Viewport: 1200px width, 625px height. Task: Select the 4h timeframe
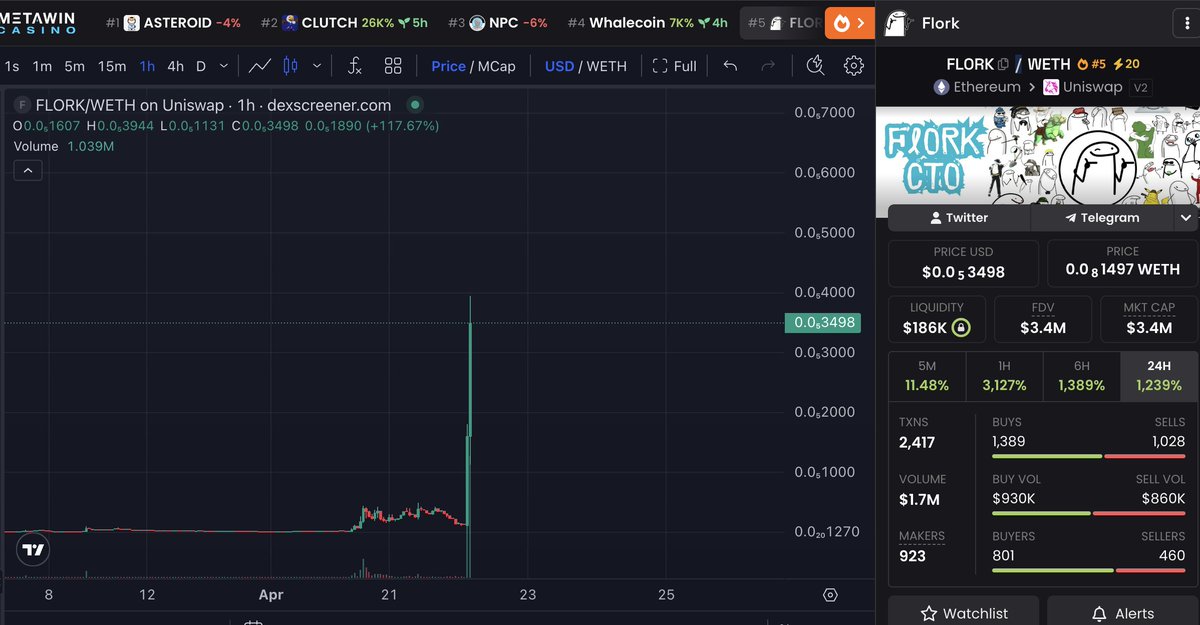(x=175, y=66)
